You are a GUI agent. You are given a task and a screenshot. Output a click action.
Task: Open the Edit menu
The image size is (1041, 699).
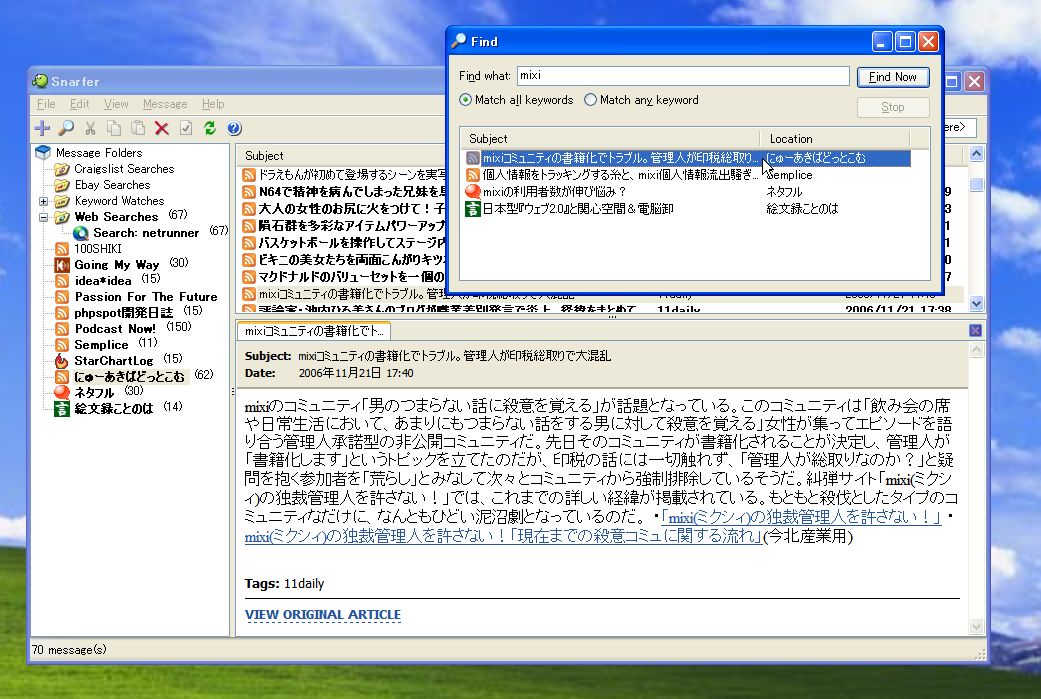pyautogui.click(x=80, y=104)
